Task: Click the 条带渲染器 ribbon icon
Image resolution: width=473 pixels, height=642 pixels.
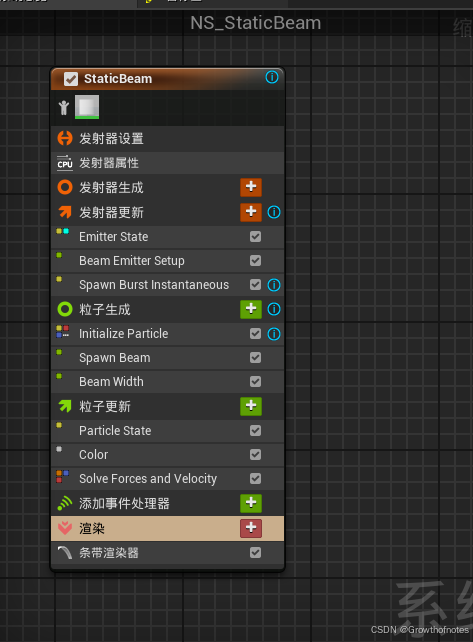Action: point(65,553)
